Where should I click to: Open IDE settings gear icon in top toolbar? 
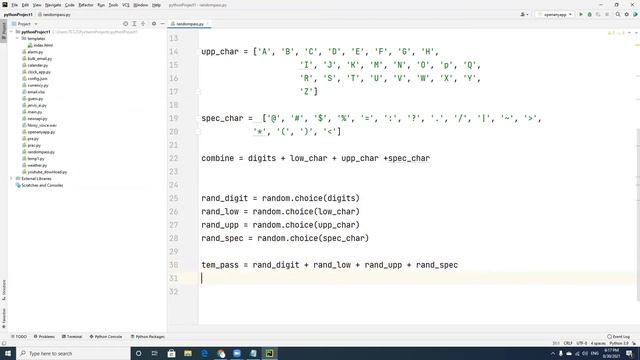click(627, 14)
